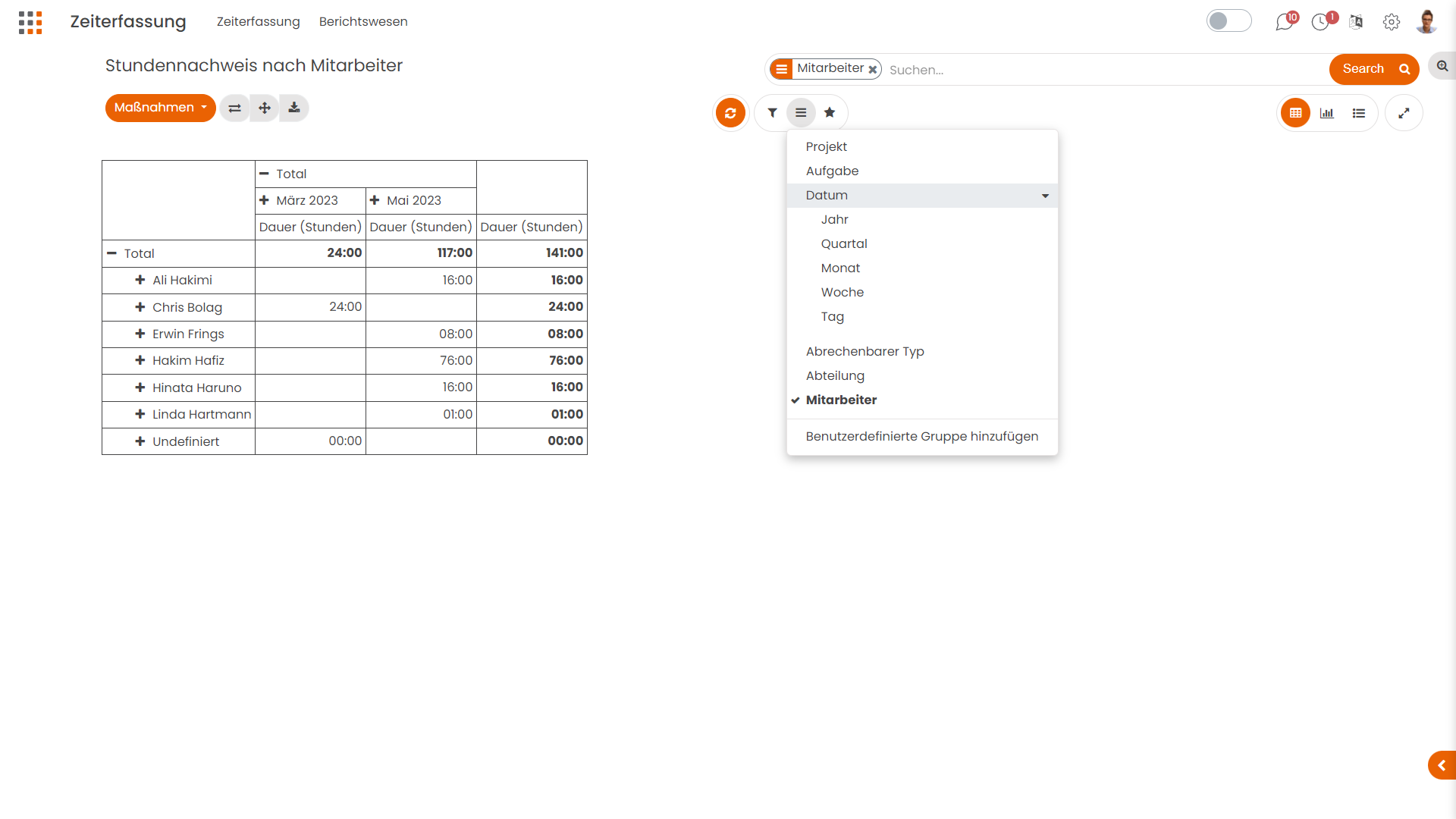
Task: Switch to pivot table view
Action: click(1296, 113)
